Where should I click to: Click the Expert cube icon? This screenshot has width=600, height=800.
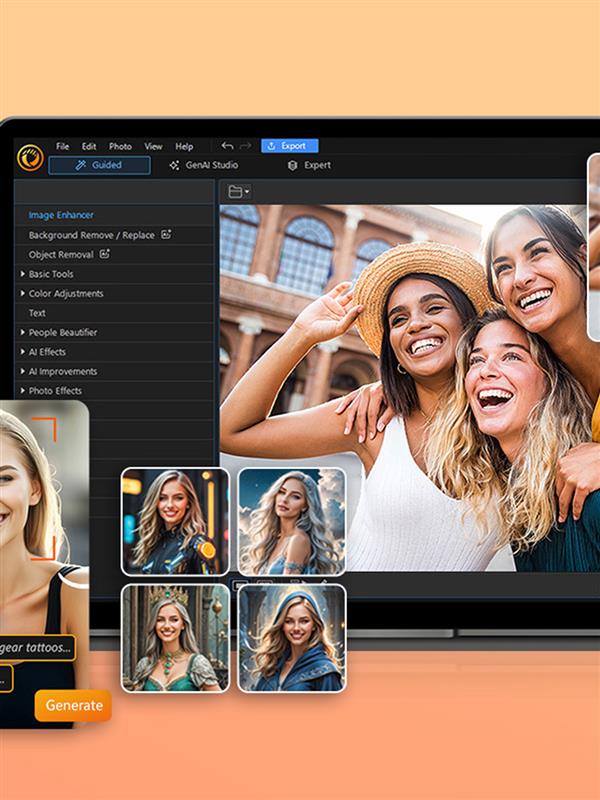click(x=292, y=165)
